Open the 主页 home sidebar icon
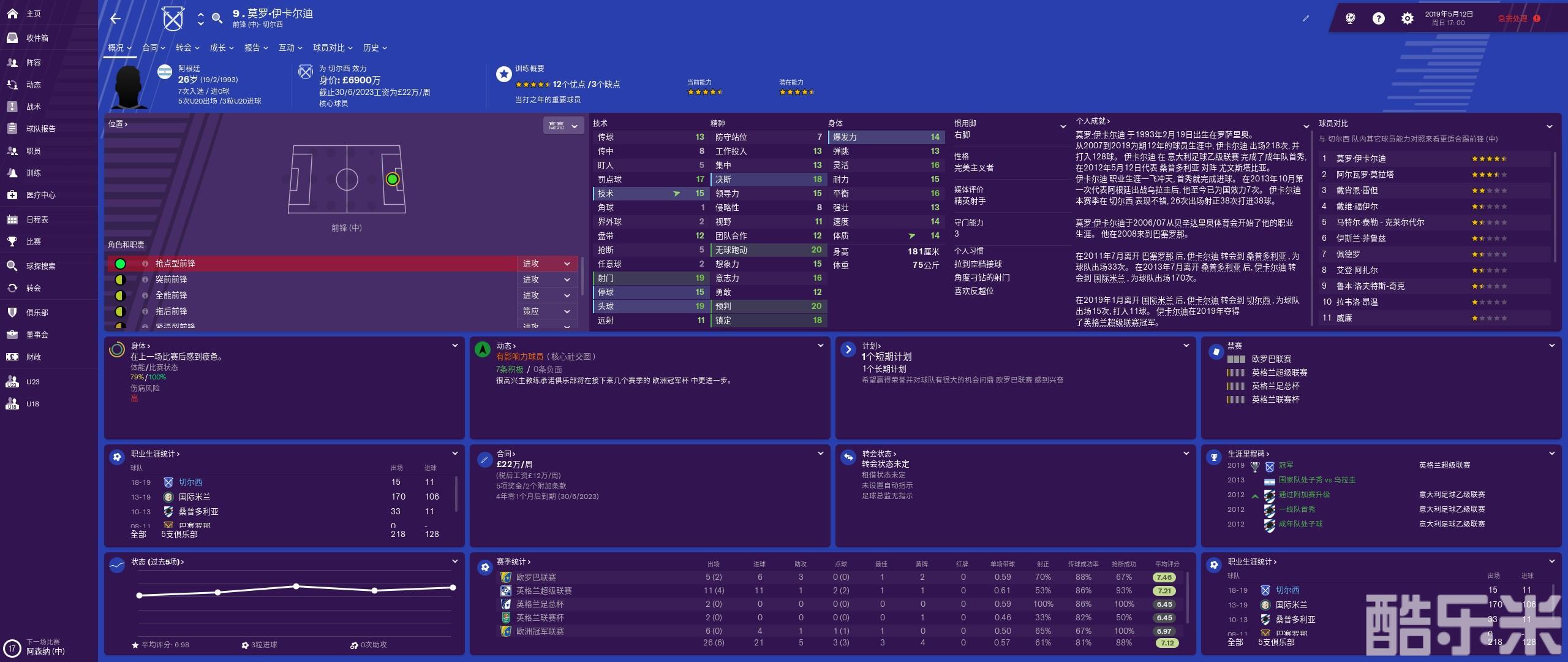Screen dimensions: 1568x662 pyautogui.click(x=12, y=13)
